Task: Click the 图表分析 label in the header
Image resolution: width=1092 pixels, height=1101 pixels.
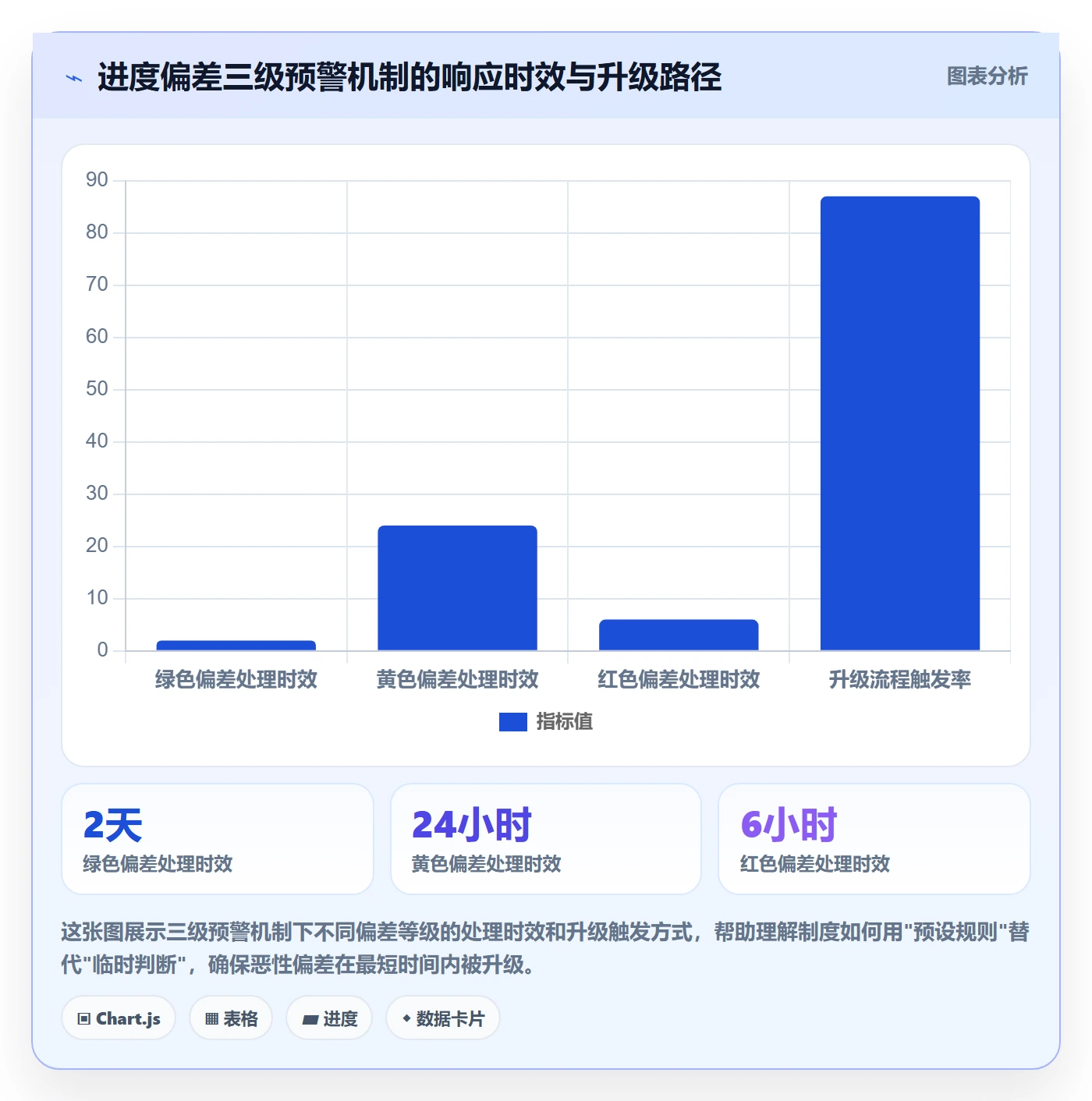Action: click(x=987, y=76)
